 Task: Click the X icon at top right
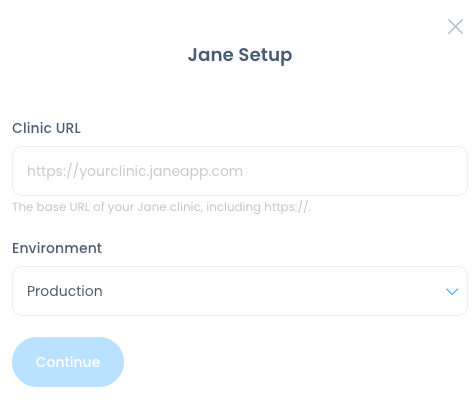[x=455, y=27]
